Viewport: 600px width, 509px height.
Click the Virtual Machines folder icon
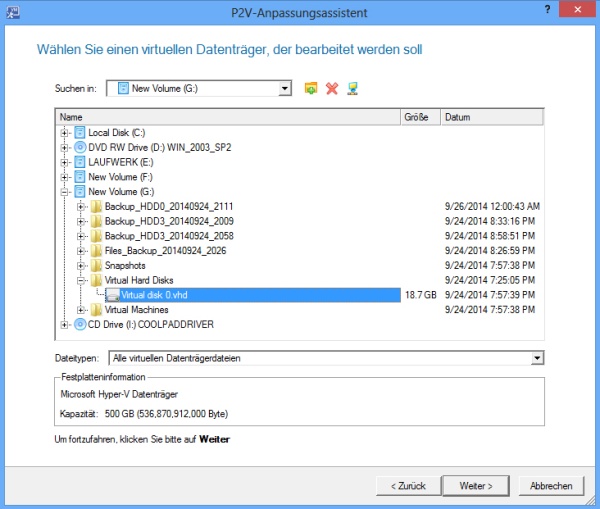point(96,310)
